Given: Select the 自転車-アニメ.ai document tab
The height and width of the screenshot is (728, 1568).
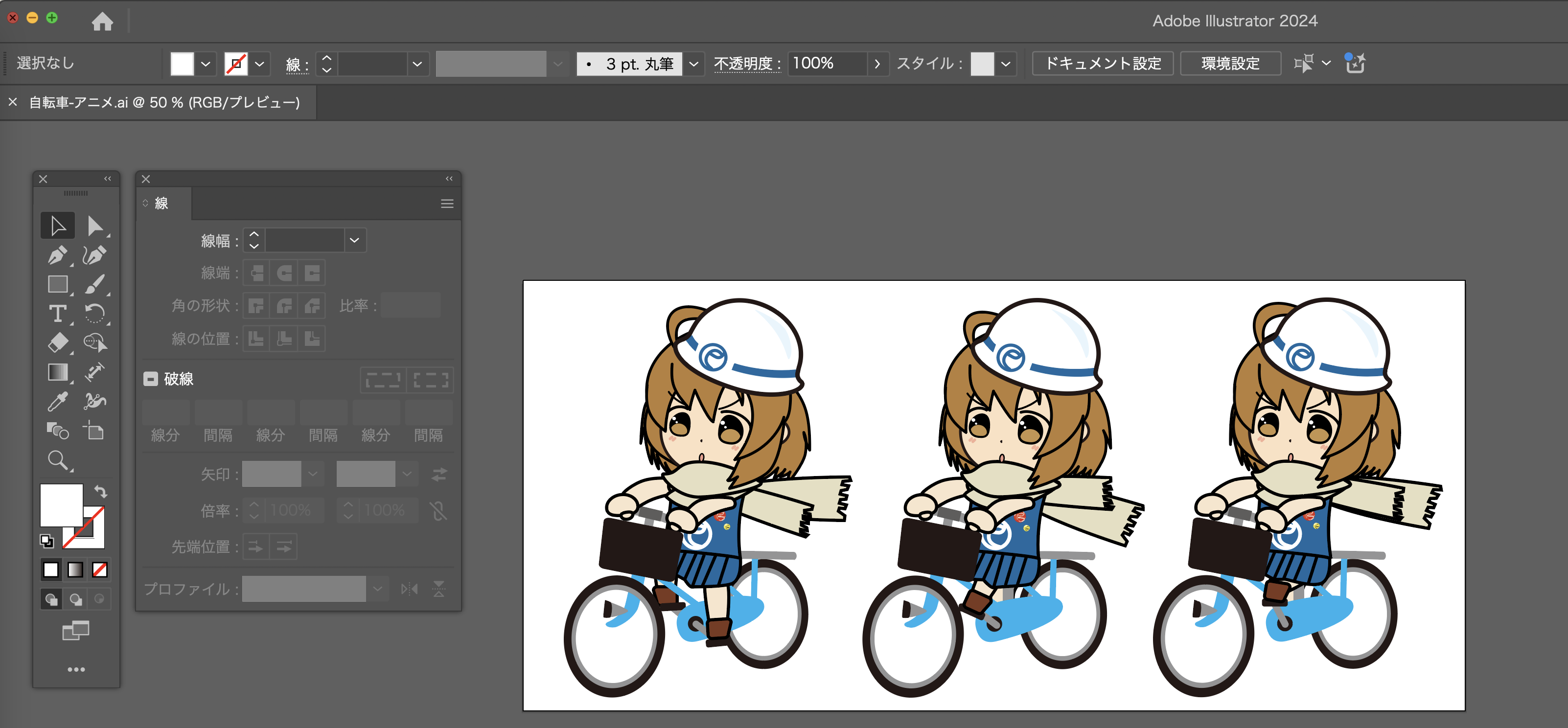Looking at the screenshot, I should pyautogui.click(x=164, y=102).
